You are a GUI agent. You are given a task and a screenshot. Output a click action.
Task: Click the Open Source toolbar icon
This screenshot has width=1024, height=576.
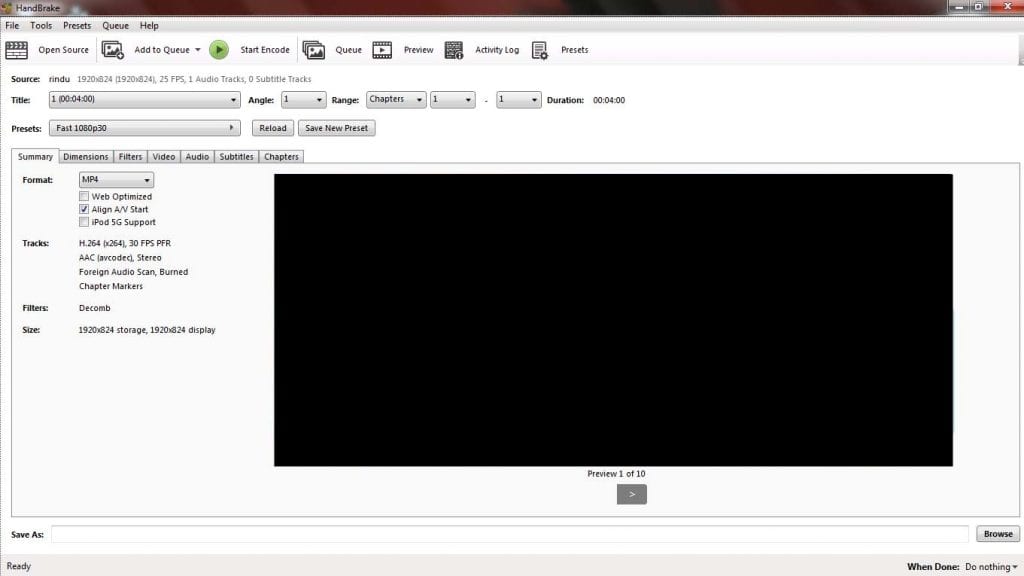(15, 49)
